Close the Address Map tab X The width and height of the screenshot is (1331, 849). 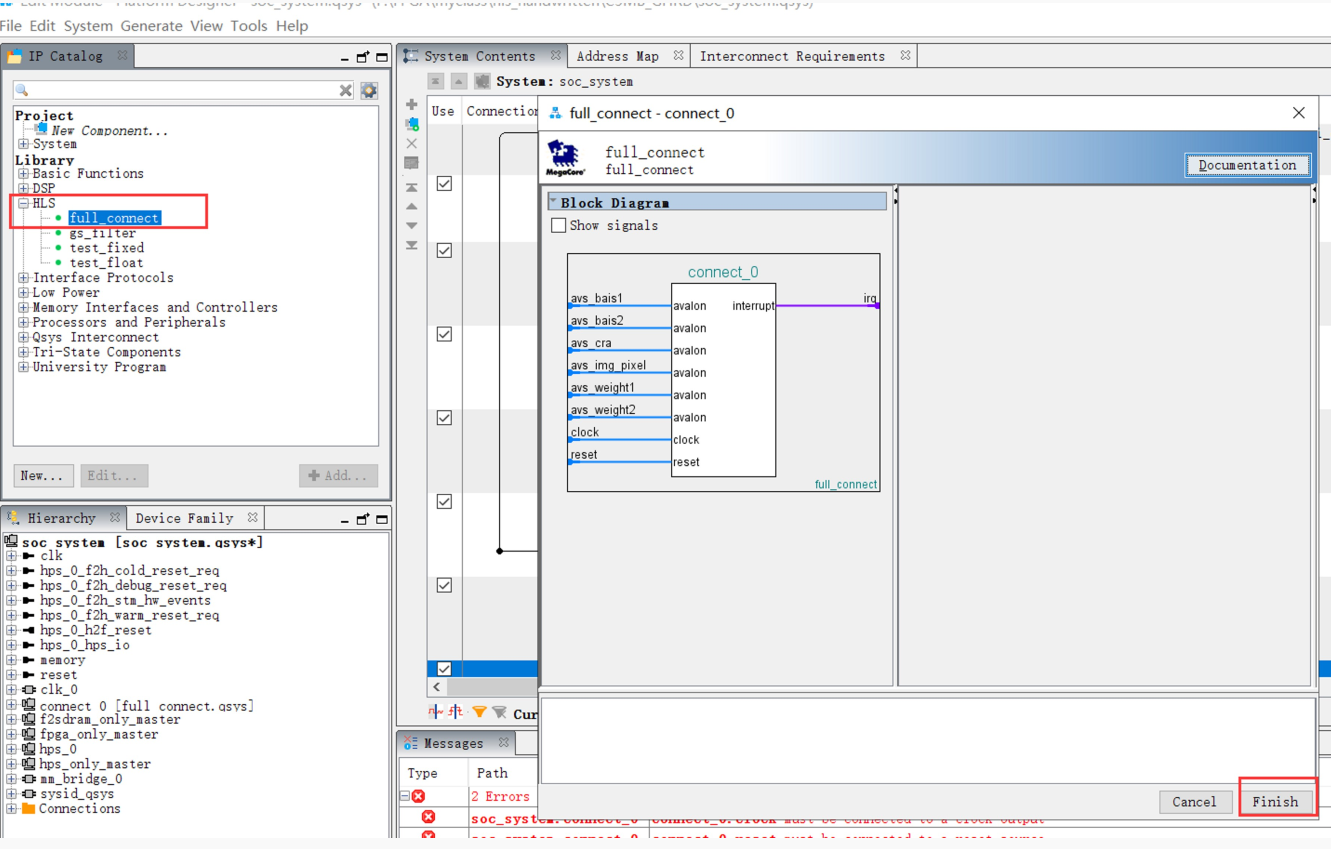tap(678, 56)
